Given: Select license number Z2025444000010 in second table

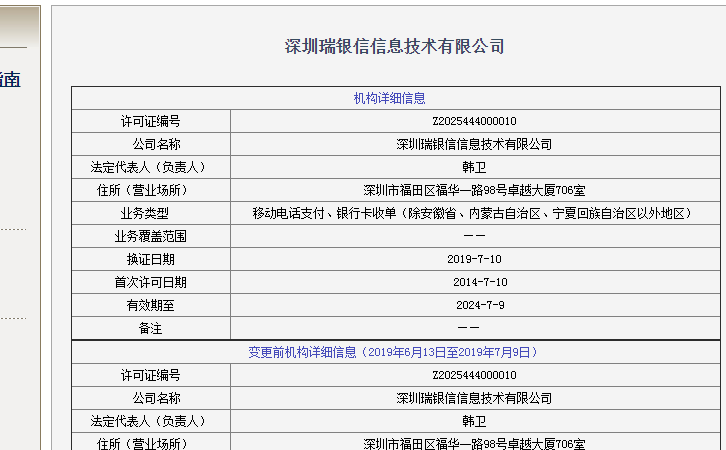Looking at the screenshot, I should click(x=475, y=375).
